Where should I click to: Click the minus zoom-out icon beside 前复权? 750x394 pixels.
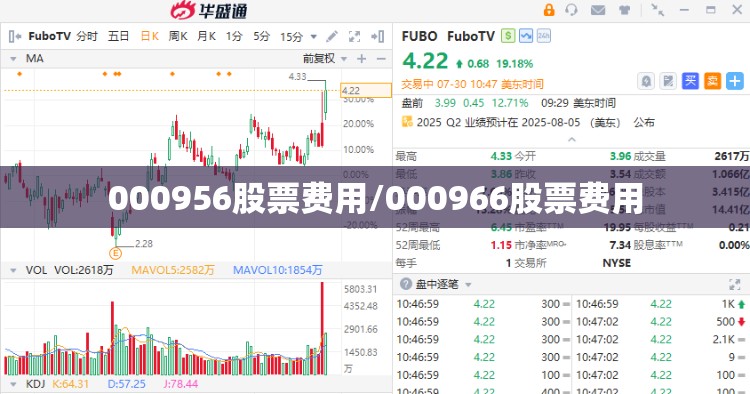coord(381,59)
